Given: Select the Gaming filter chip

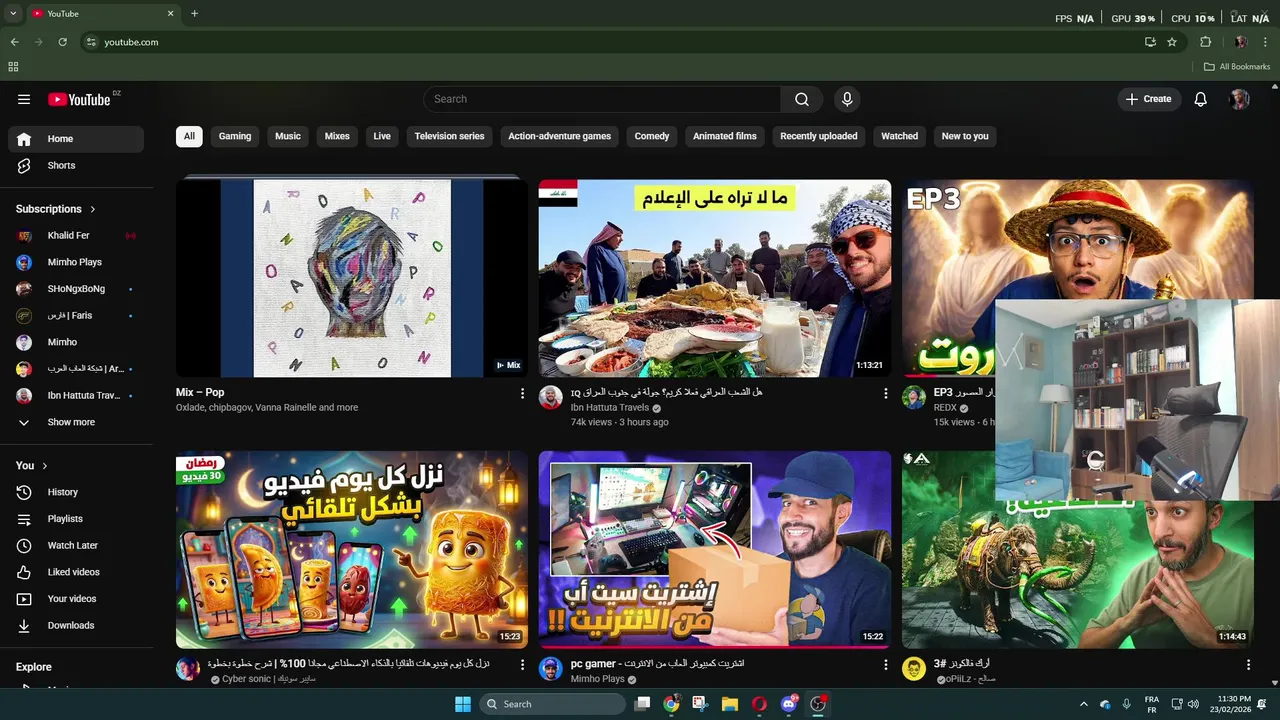Looking at the screenshot, I should coord(235,136).
